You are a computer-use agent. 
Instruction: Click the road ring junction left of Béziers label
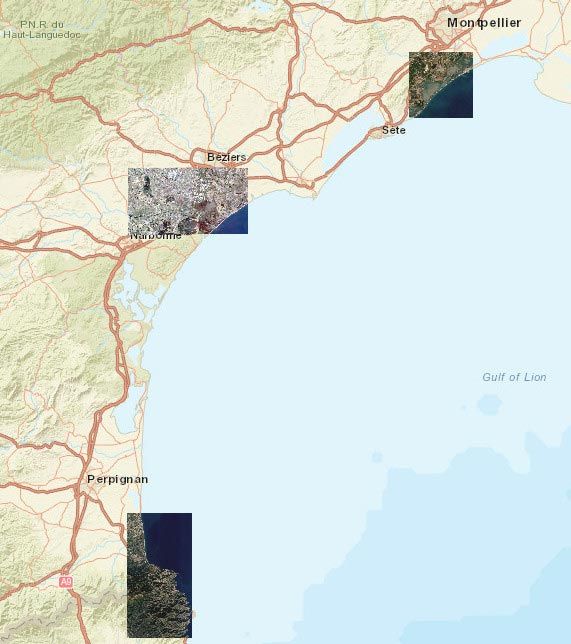pyautogui.click(x=198, y=156)
